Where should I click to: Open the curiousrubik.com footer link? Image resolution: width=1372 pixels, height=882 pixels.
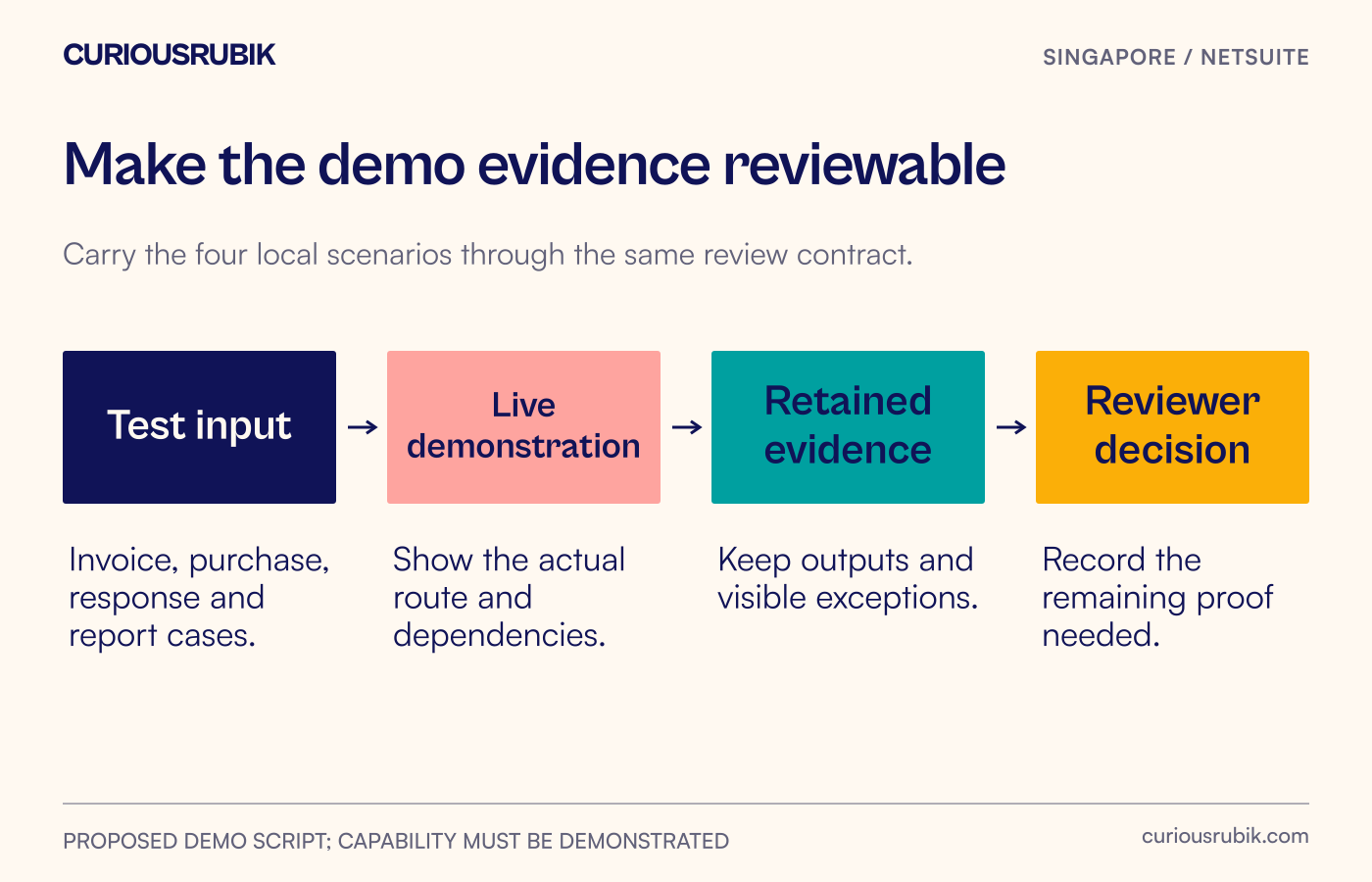[1225, 836]
